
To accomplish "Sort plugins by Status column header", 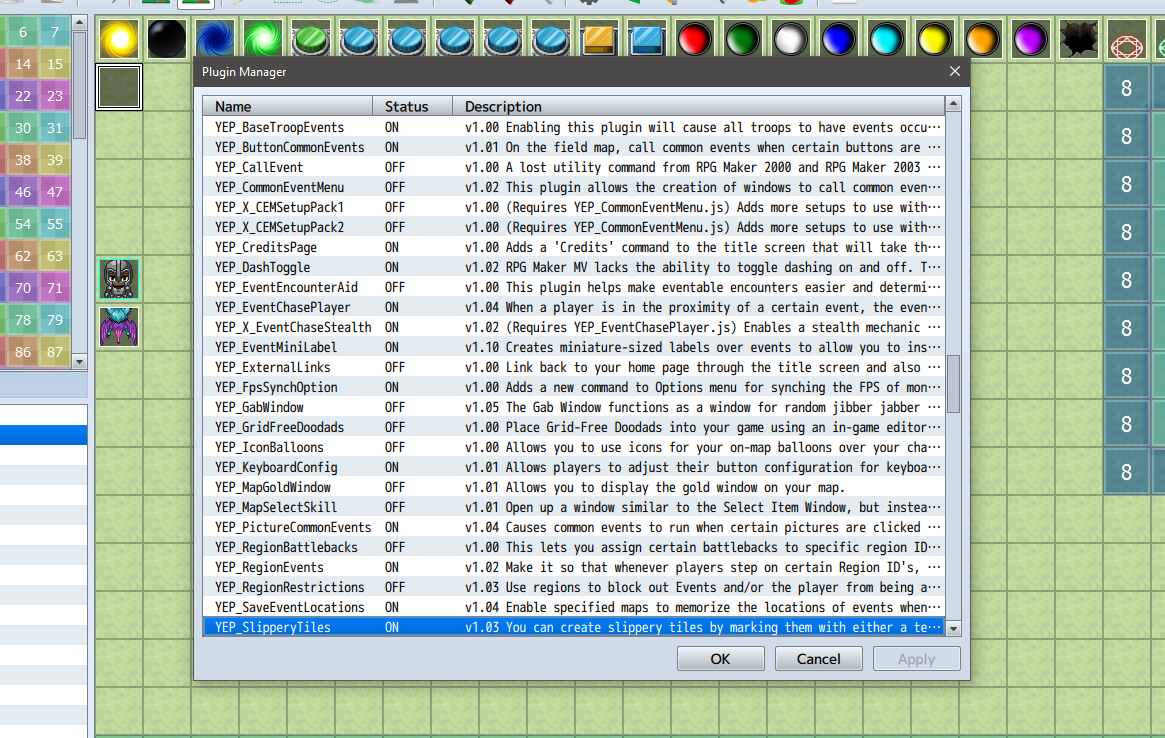I will pyautogui.click(x=412, y=106).
